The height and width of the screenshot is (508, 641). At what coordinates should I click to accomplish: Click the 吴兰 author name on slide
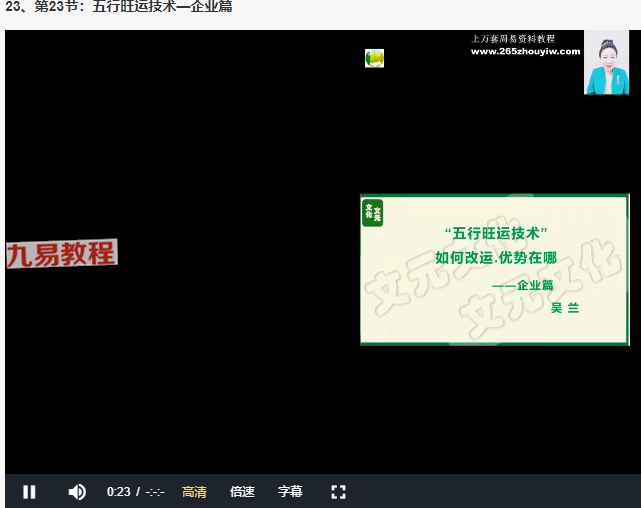[x=565, y=308]
